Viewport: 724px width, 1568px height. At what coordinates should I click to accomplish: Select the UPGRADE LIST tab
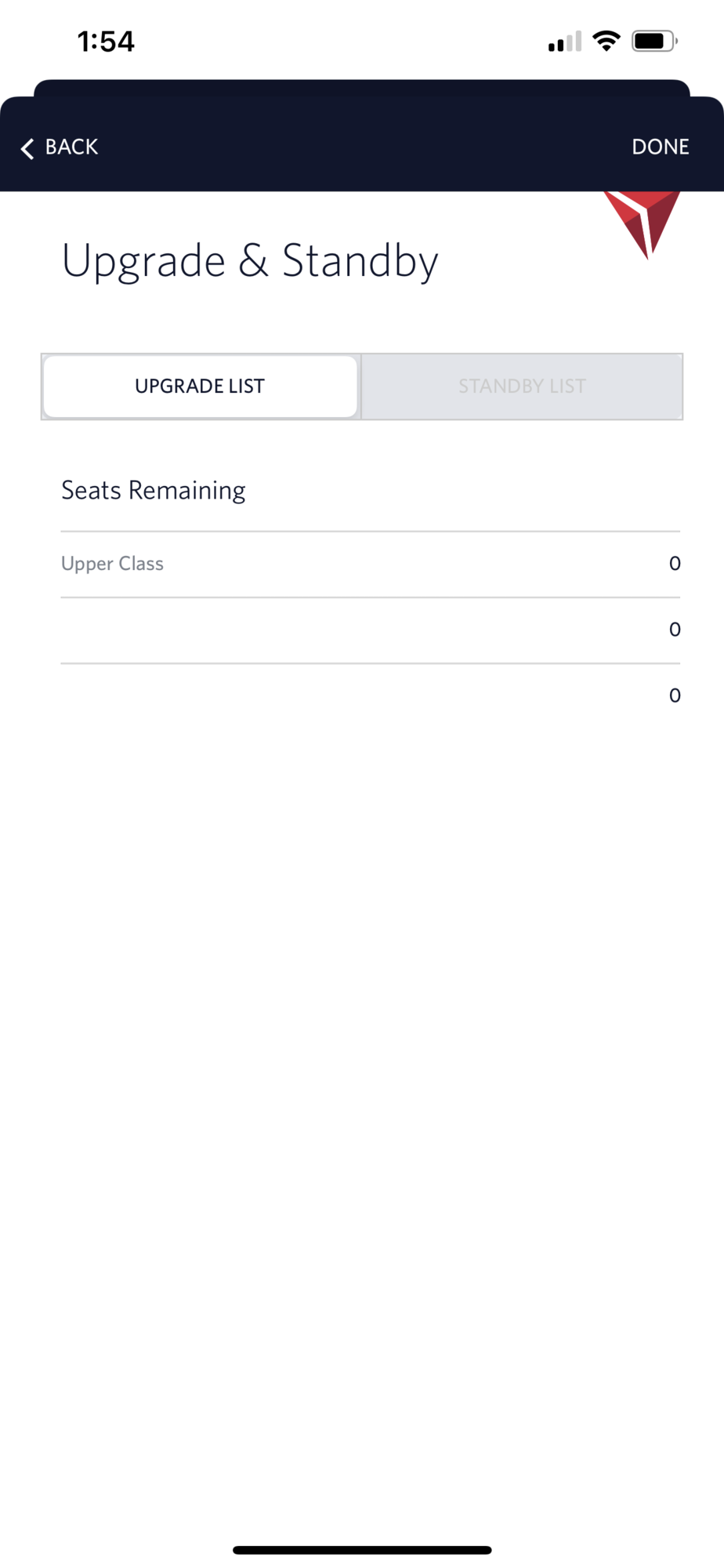pyautogui.click(x=201, y=387)
